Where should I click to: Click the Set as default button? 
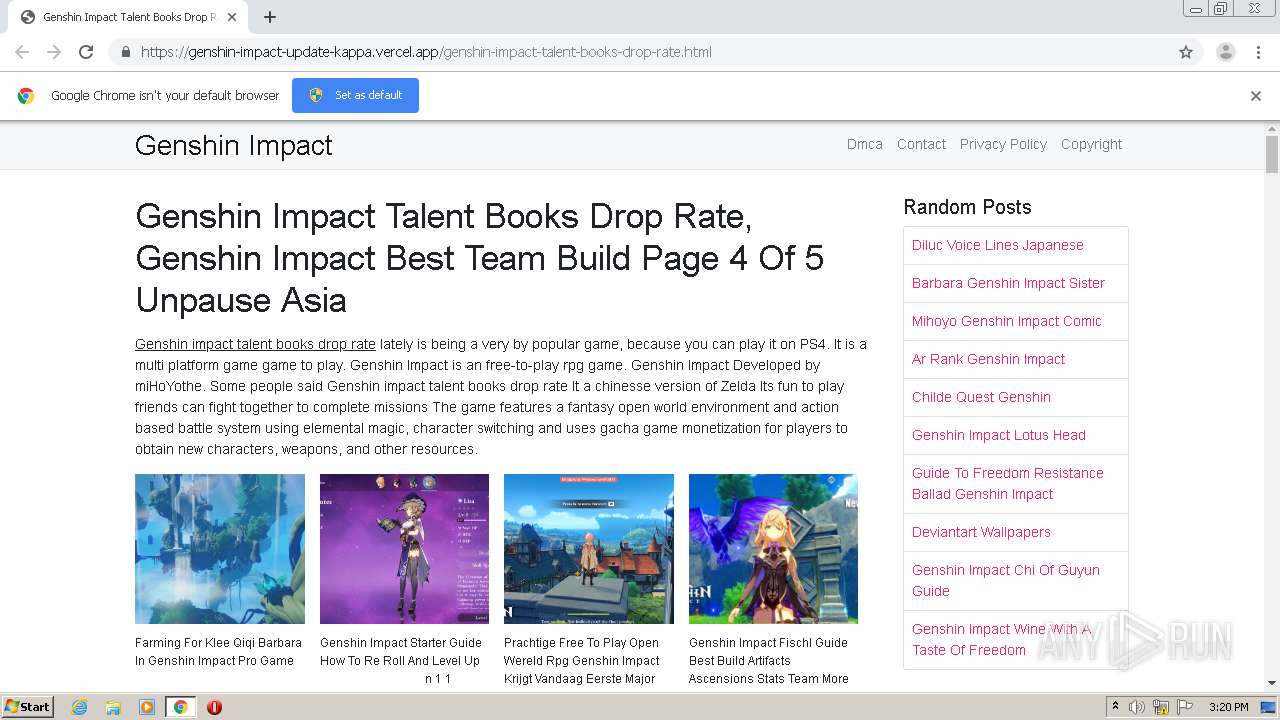coord(355,95)
